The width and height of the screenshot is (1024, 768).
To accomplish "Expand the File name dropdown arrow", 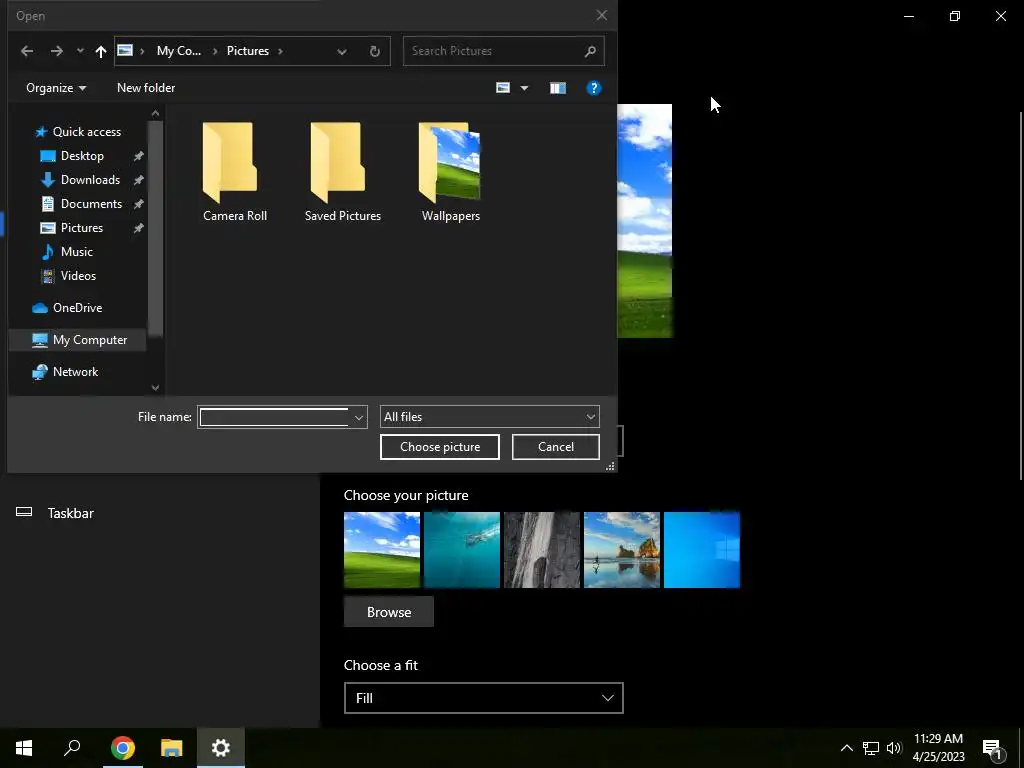I will 359,417.
